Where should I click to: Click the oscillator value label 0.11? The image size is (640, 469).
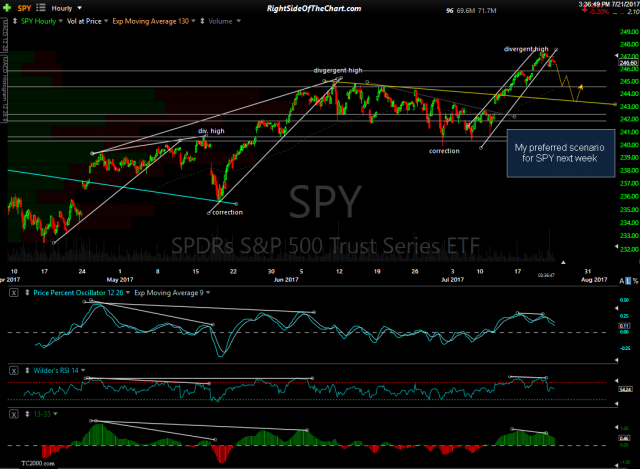coord(624,326)
